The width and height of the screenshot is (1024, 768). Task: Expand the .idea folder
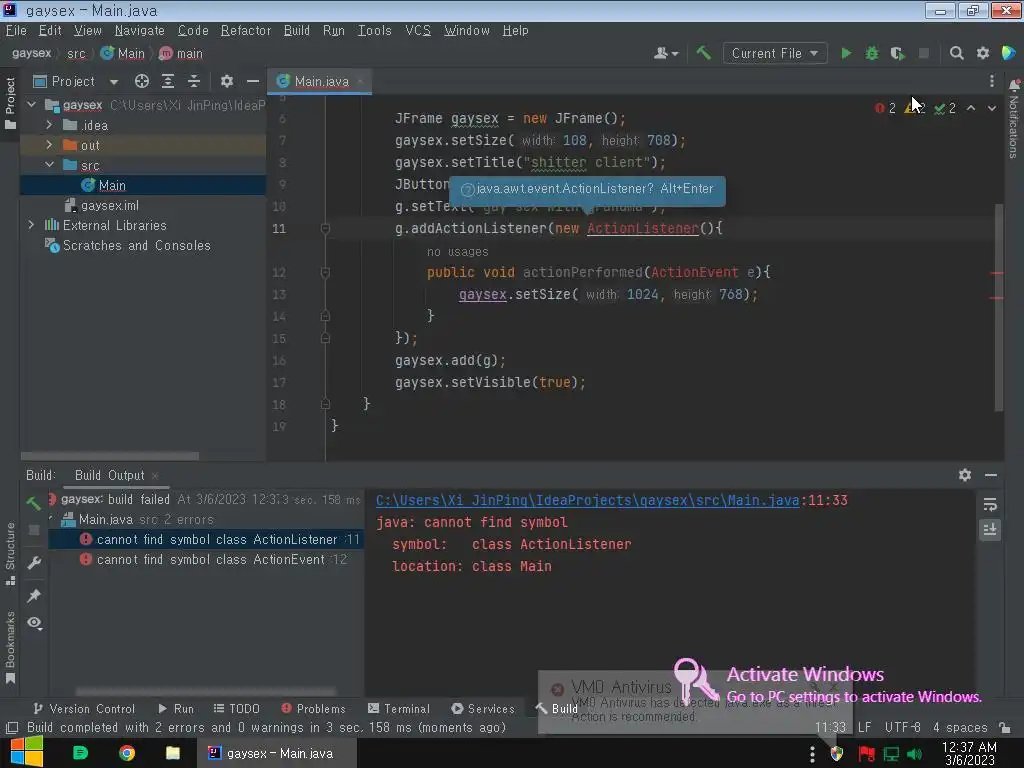tap(49, 124)
